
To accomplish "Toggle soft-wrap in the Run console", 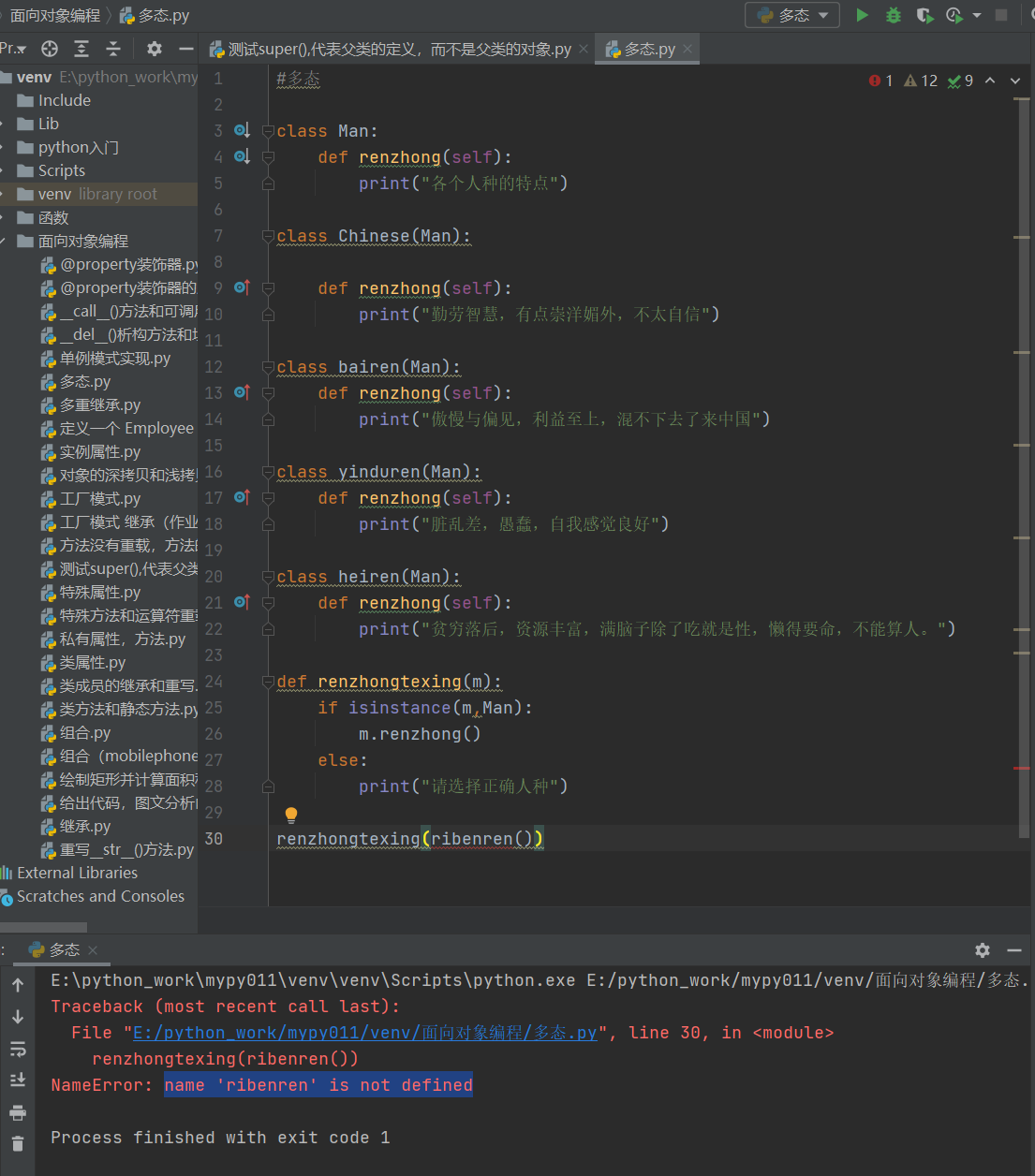I will [18, 1049].
